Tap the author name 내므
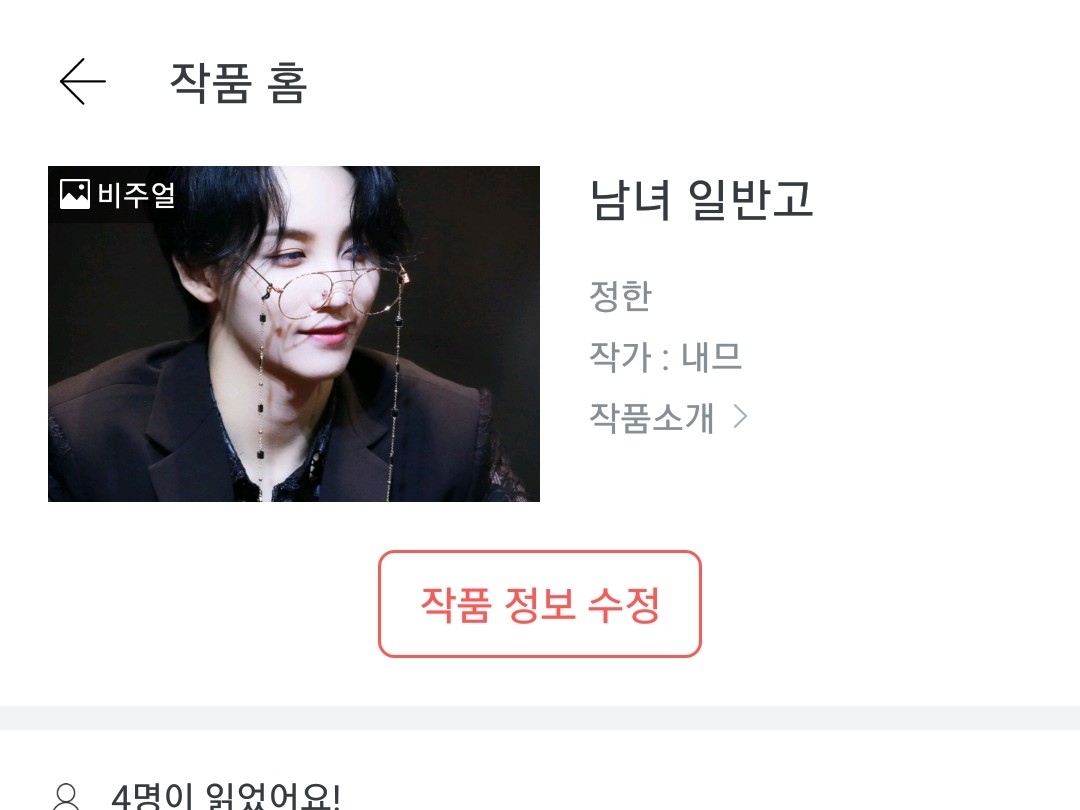Screen dimensions: 1080x810 711,357
